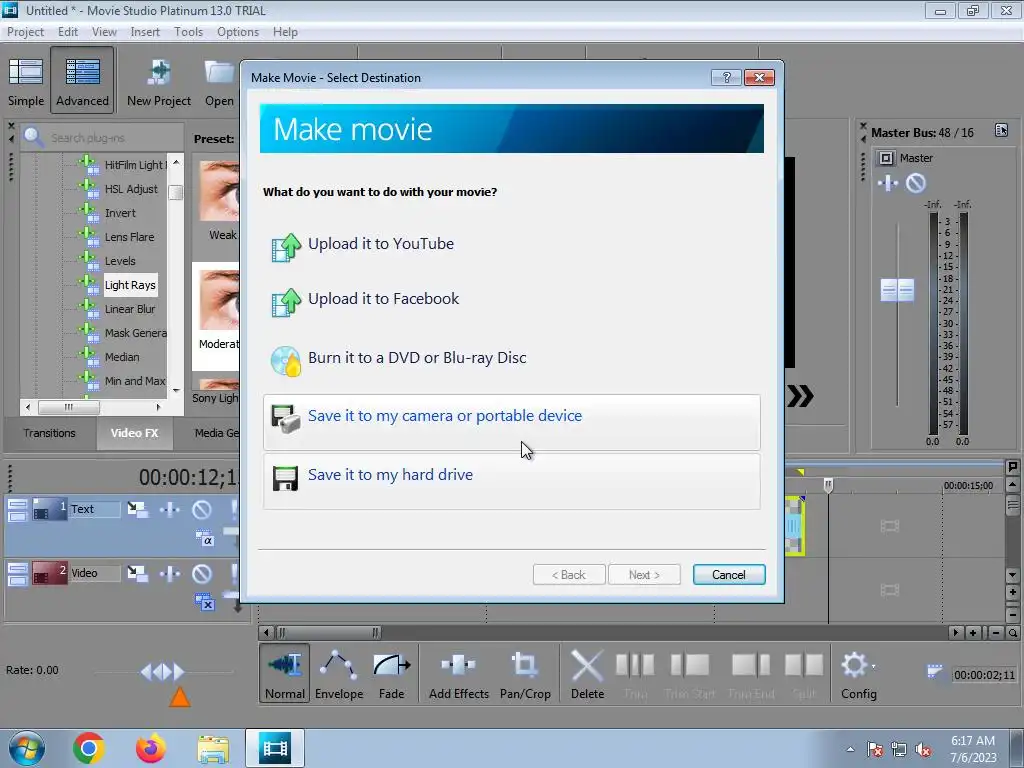Select Save it to my hard drive
The image size is (1024, 768).
[511, 481]
